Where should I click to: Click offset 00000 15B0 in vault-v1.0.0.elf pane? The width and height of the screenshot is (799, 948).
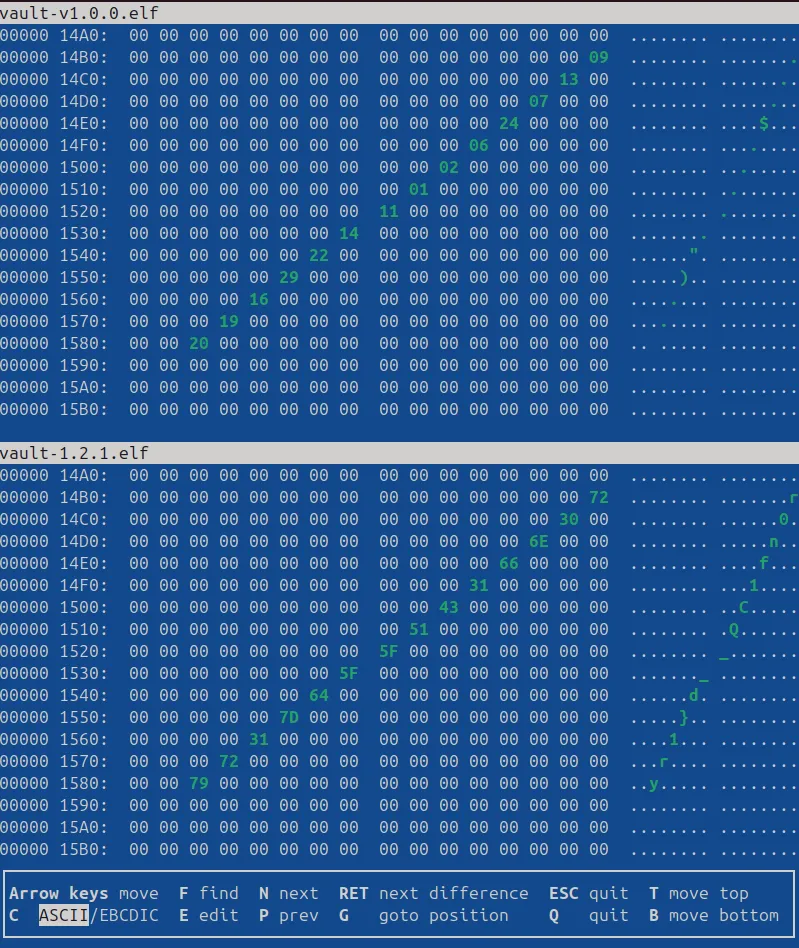(54, 409)
